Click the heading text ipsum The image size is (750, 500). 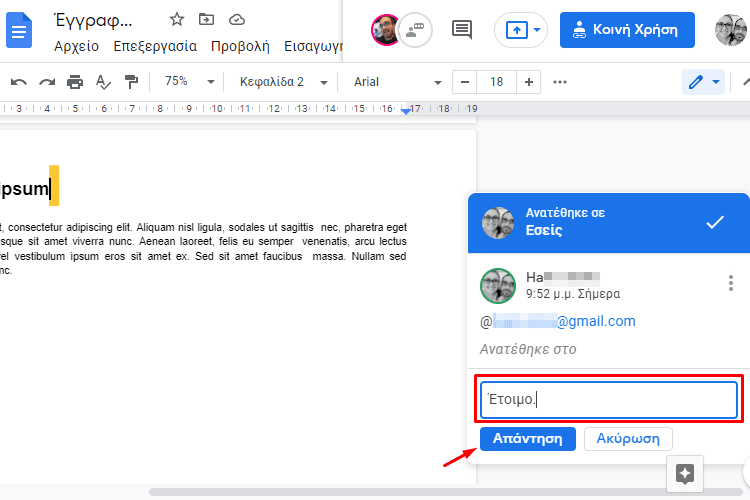tap(24, 189)
